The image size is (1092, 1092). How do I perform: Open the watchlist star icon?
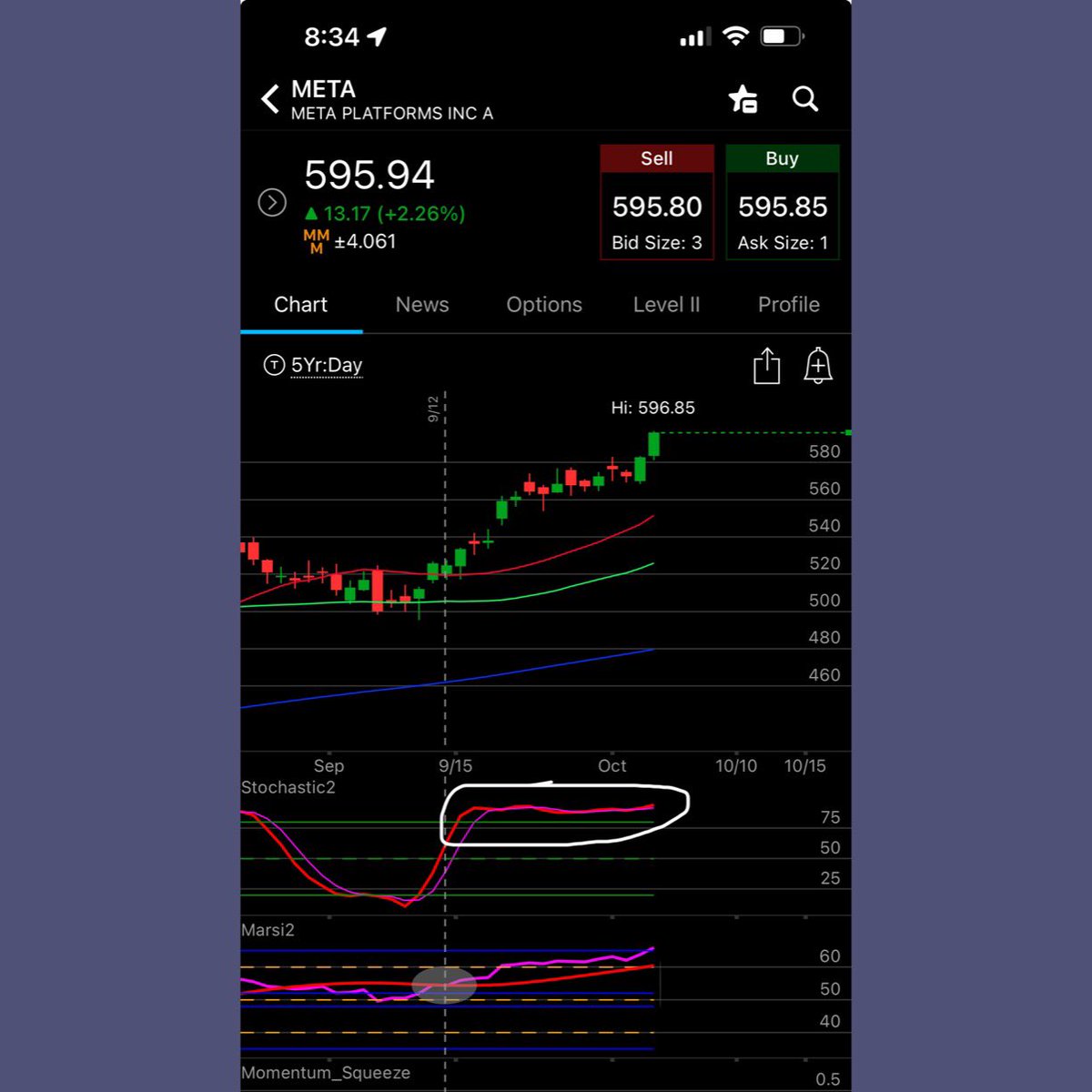743,99
